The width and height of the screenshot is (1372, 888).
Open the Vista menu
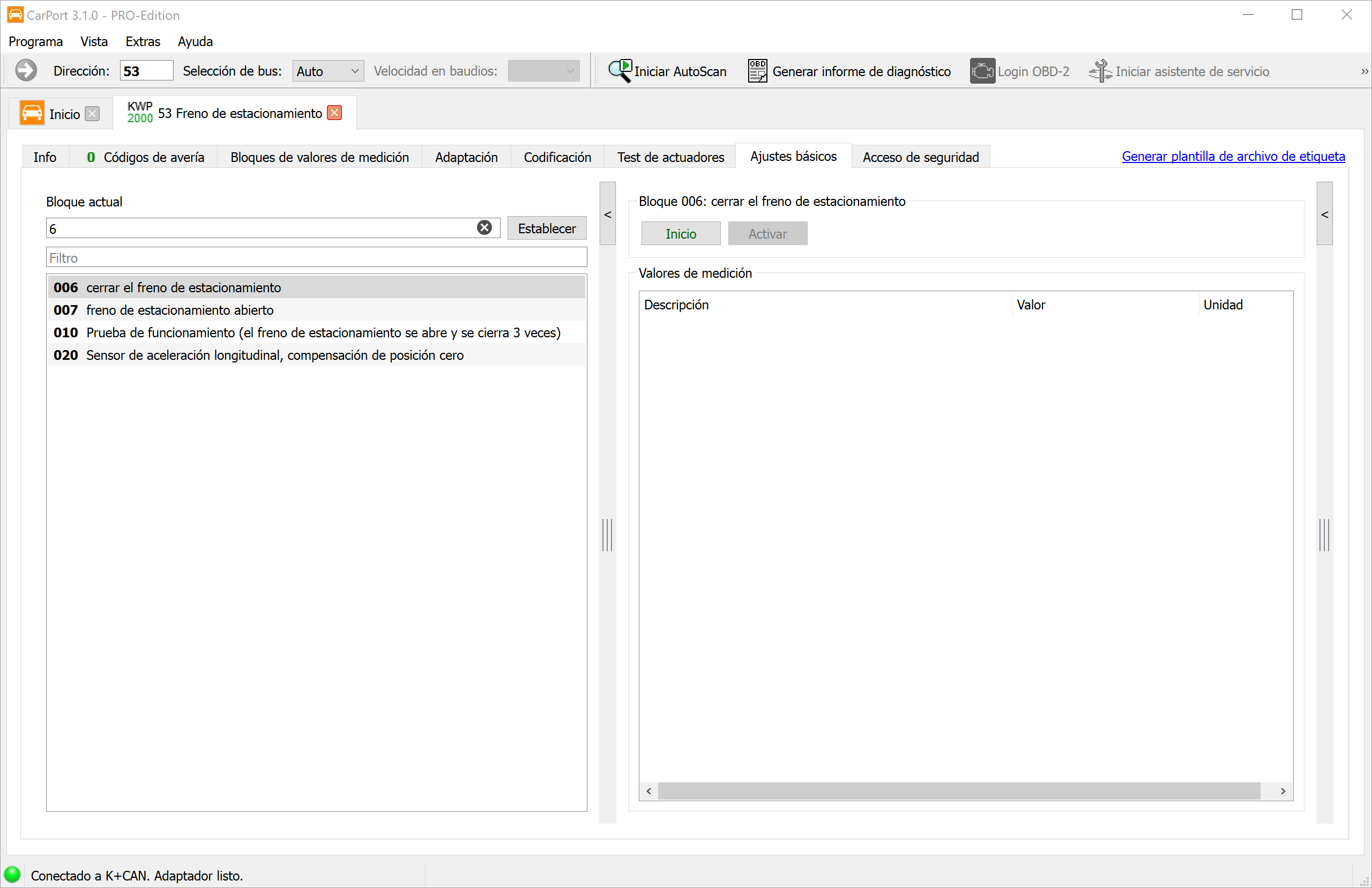coord(94,41)
